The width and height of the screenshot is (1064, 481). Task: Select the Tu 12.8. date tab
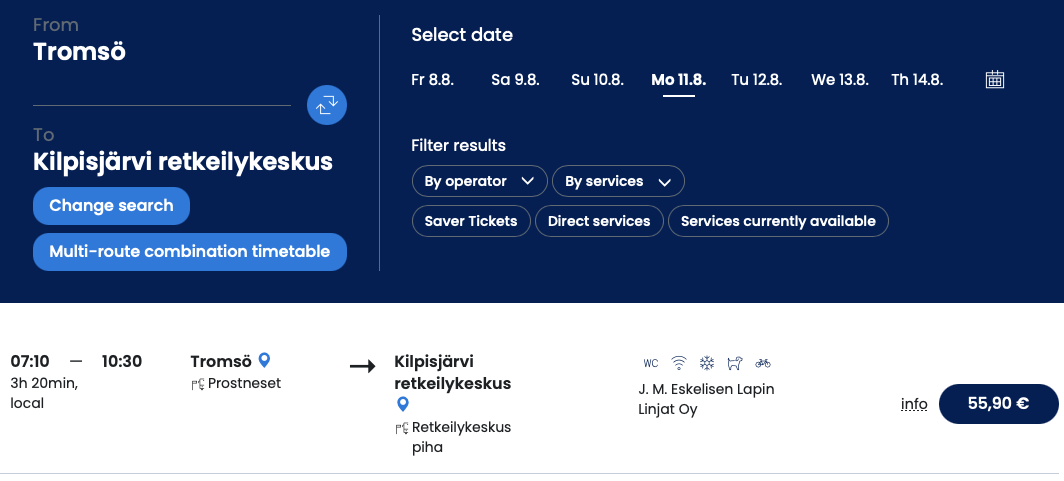[757, 80]
